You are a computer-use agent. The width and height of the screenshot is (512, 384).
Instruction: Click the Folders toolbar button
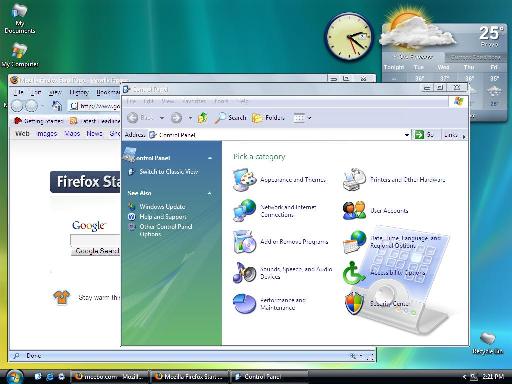click(x=268, y=117)
